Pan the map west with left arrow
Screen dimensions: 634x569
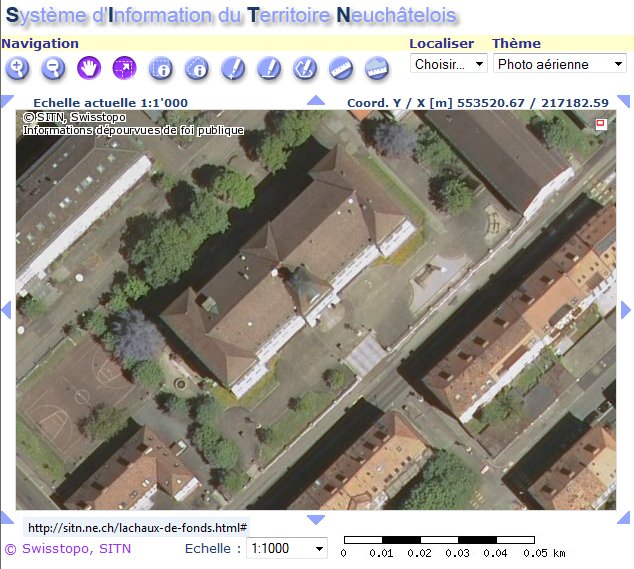tap(6, 310)
